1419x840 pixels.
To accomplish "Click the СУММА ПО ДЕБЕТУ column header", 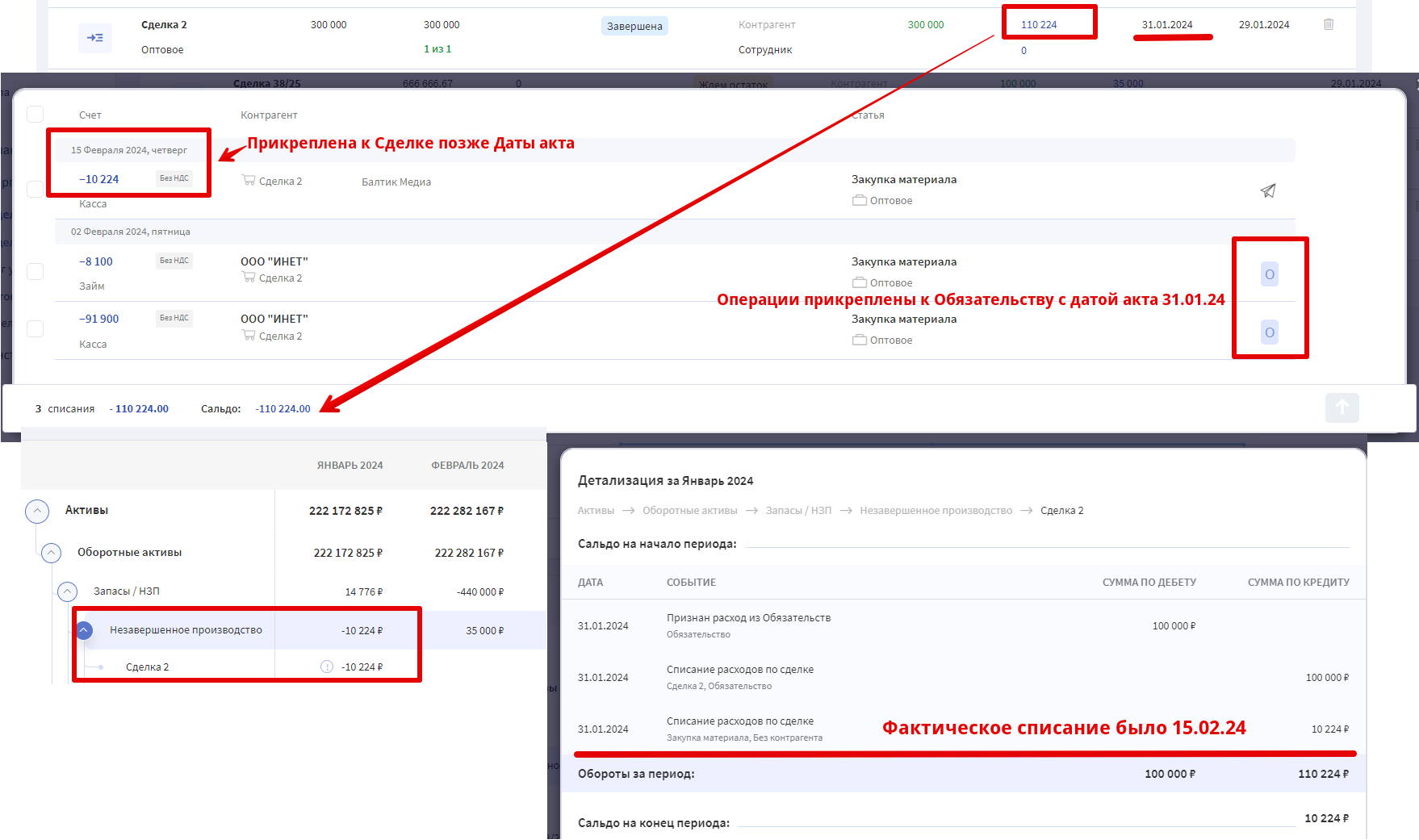I will coord(1149,582).
